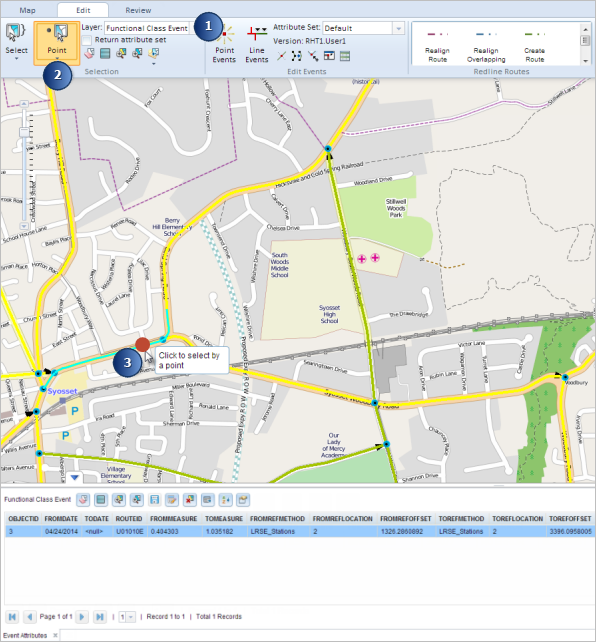Screen dimensions: 596x642
Task: Click the last export icon in the event table toolbar
Action: click(x=243, y=500)
